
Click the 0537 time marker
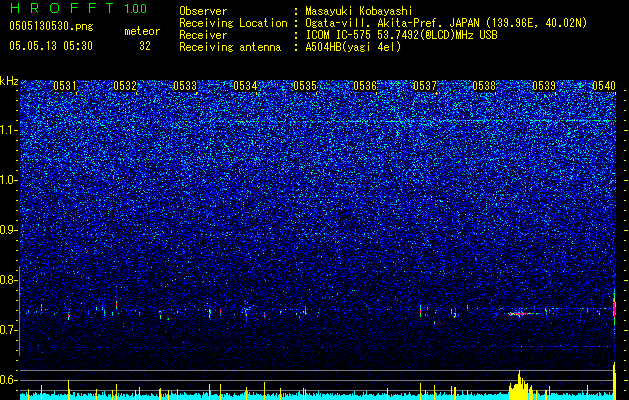click(x=425, y=86)
